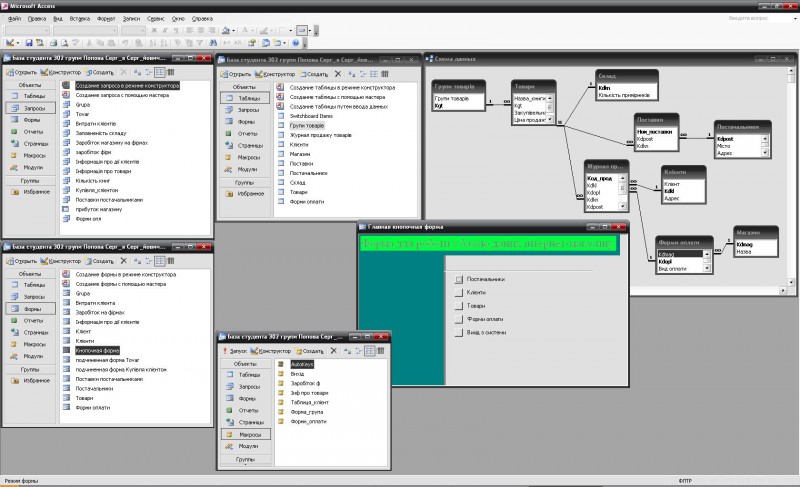Open the Правка menu
This screenshot has width=800, height=487.
tap(37, 18)
